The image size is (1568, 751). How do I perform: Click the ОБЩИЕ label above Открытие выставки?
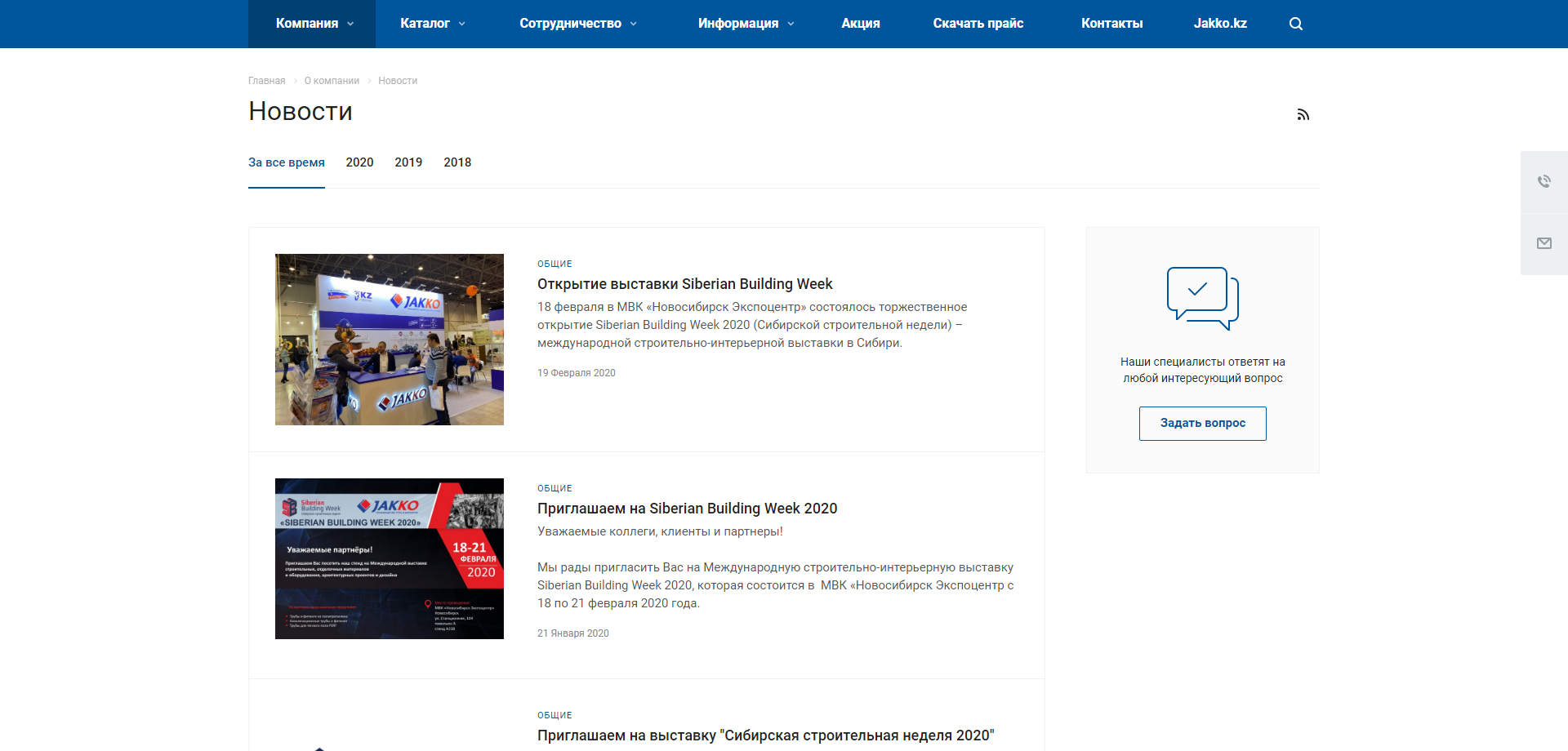click(555, 264)
